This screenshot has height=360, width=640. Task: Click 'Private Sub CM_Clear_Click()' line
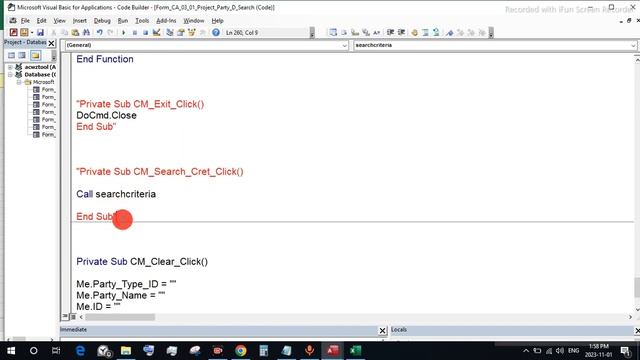(142, 262)
